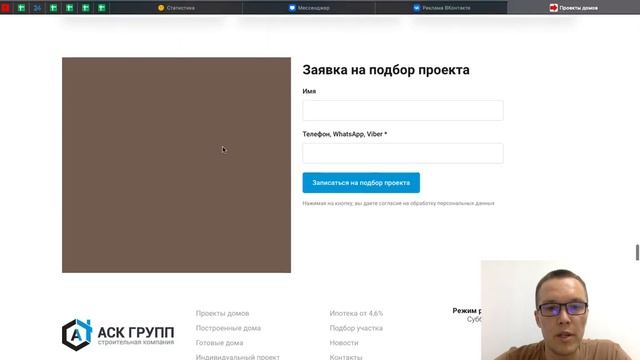Screen dimensions: 640x360
Task: Click the Записаться на подбор проекта button
Action: pyautogui.click(x=361, y=183)
